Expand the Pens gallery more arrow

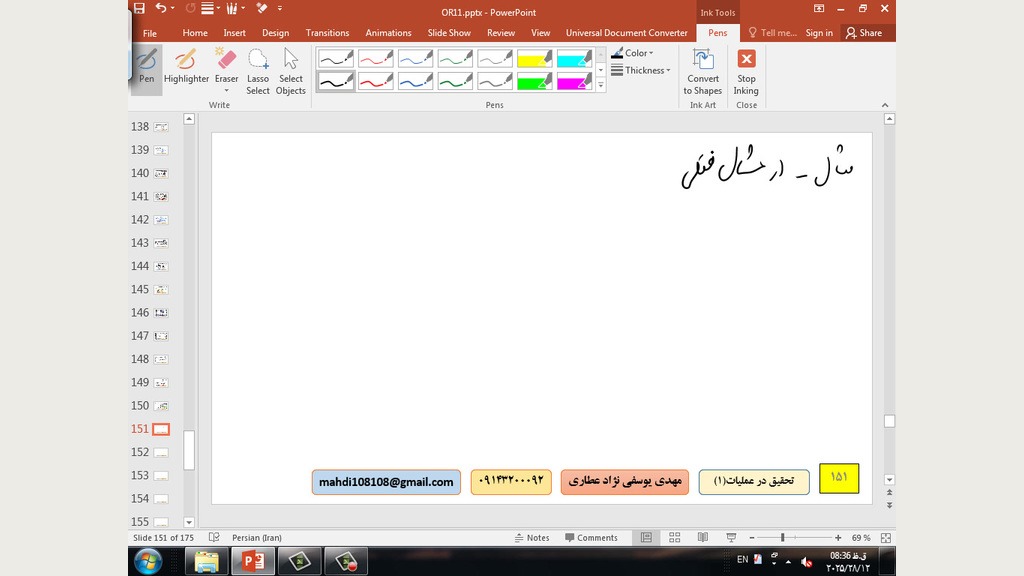[x=601, y=86]
